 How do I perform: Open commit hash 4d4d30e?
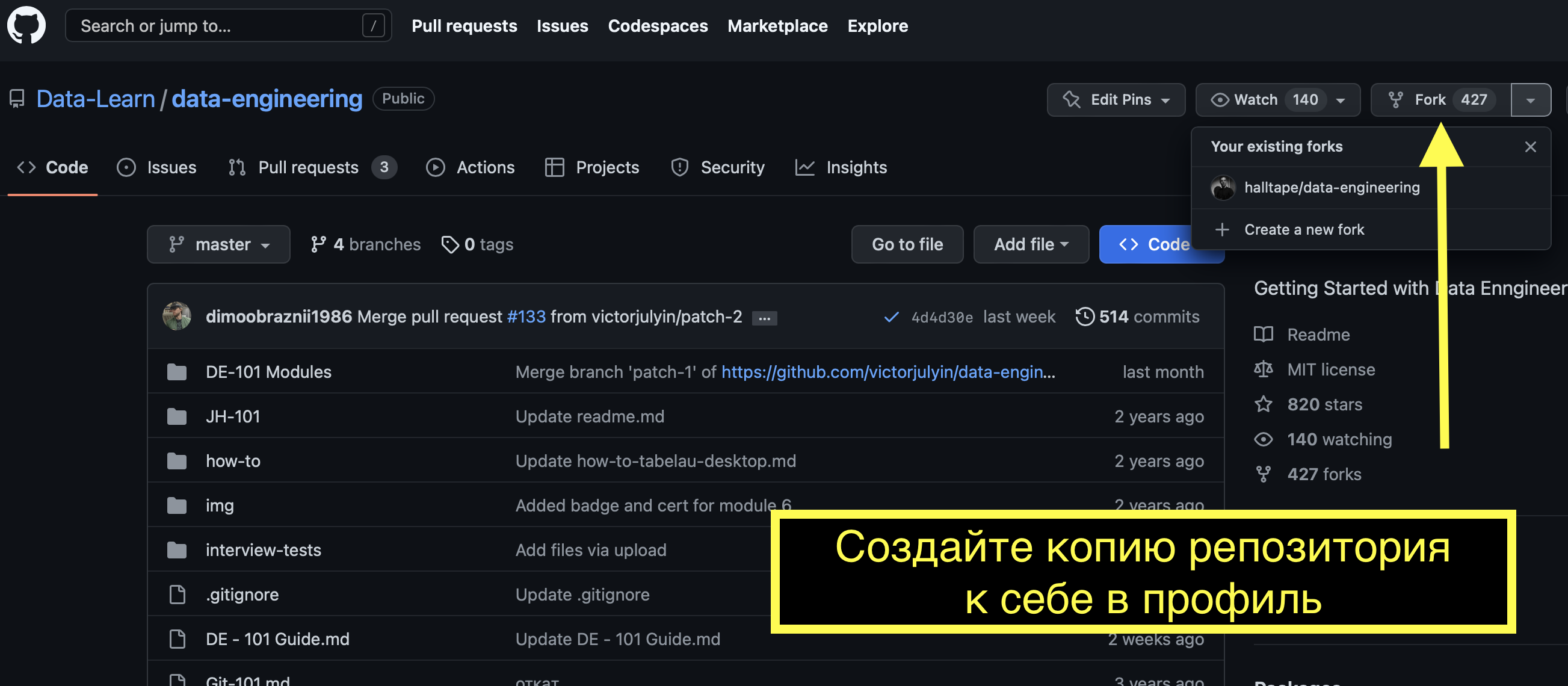click(941, 317)
